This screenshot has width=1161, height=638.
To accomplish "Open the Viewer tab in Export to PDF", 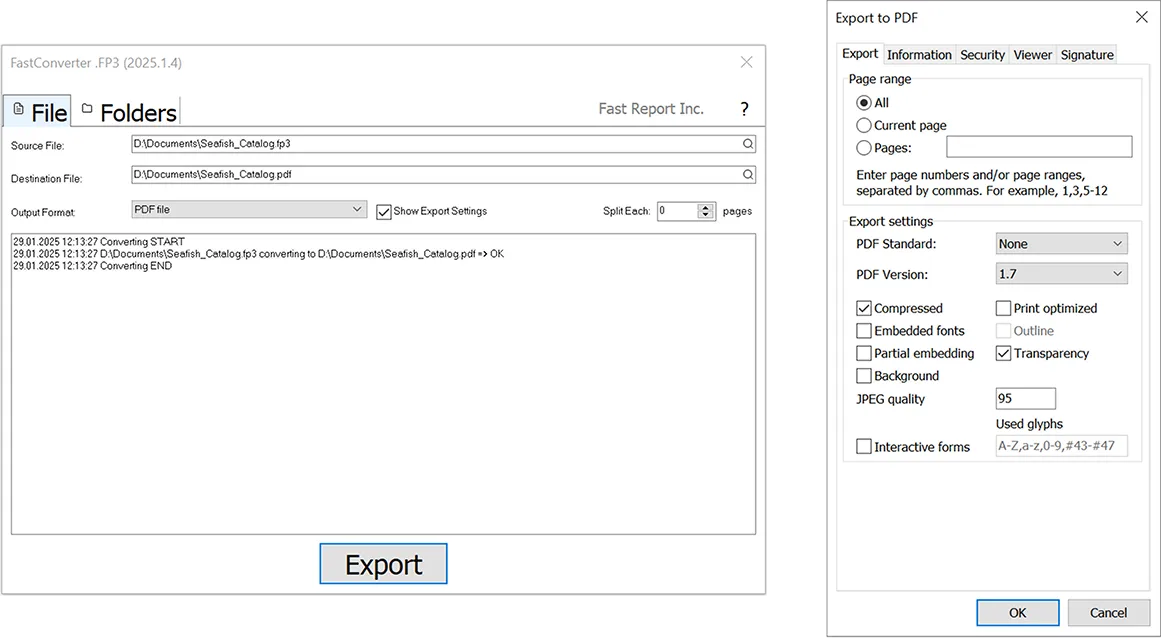I will coord(1032,55).
